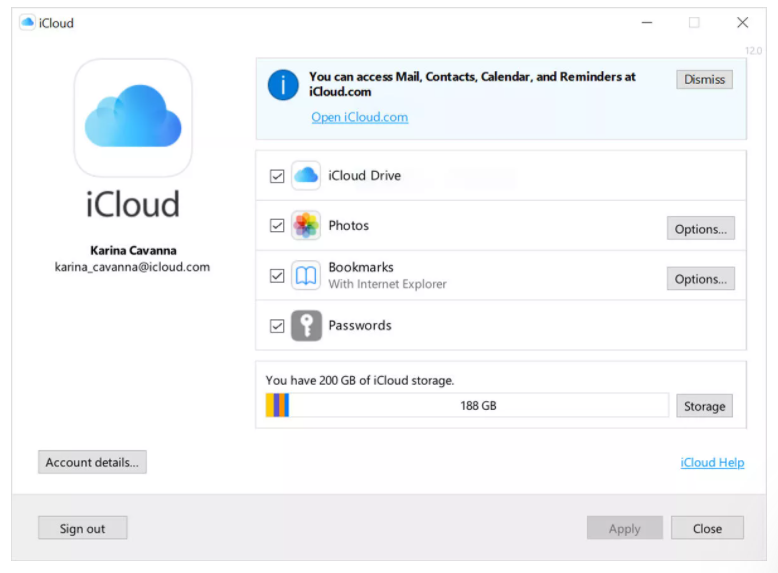This screenshot has width=778, height=573.
Task: Click the 'With Internet Explorer' subtitle
Action: pos(388,284)
